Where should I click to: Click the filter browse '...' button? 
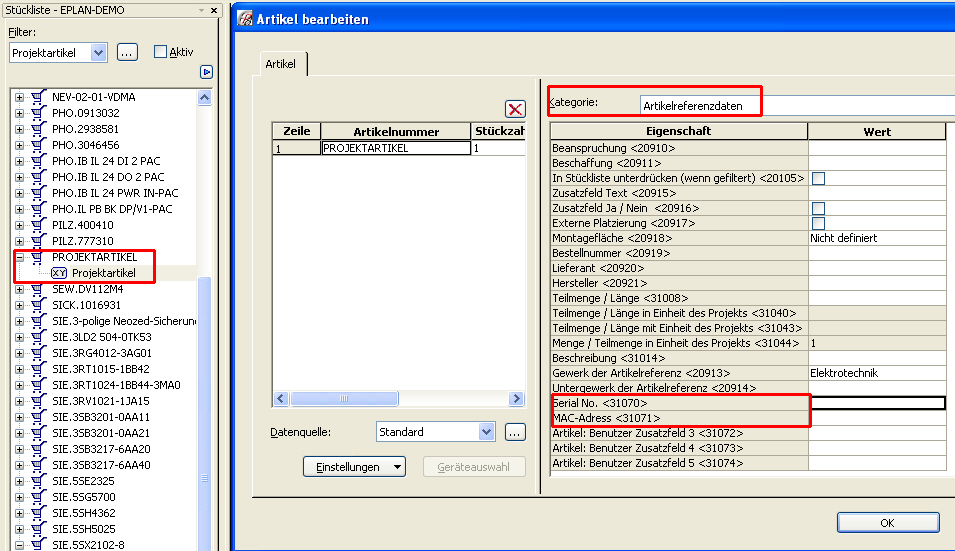[x=127, y=52]
